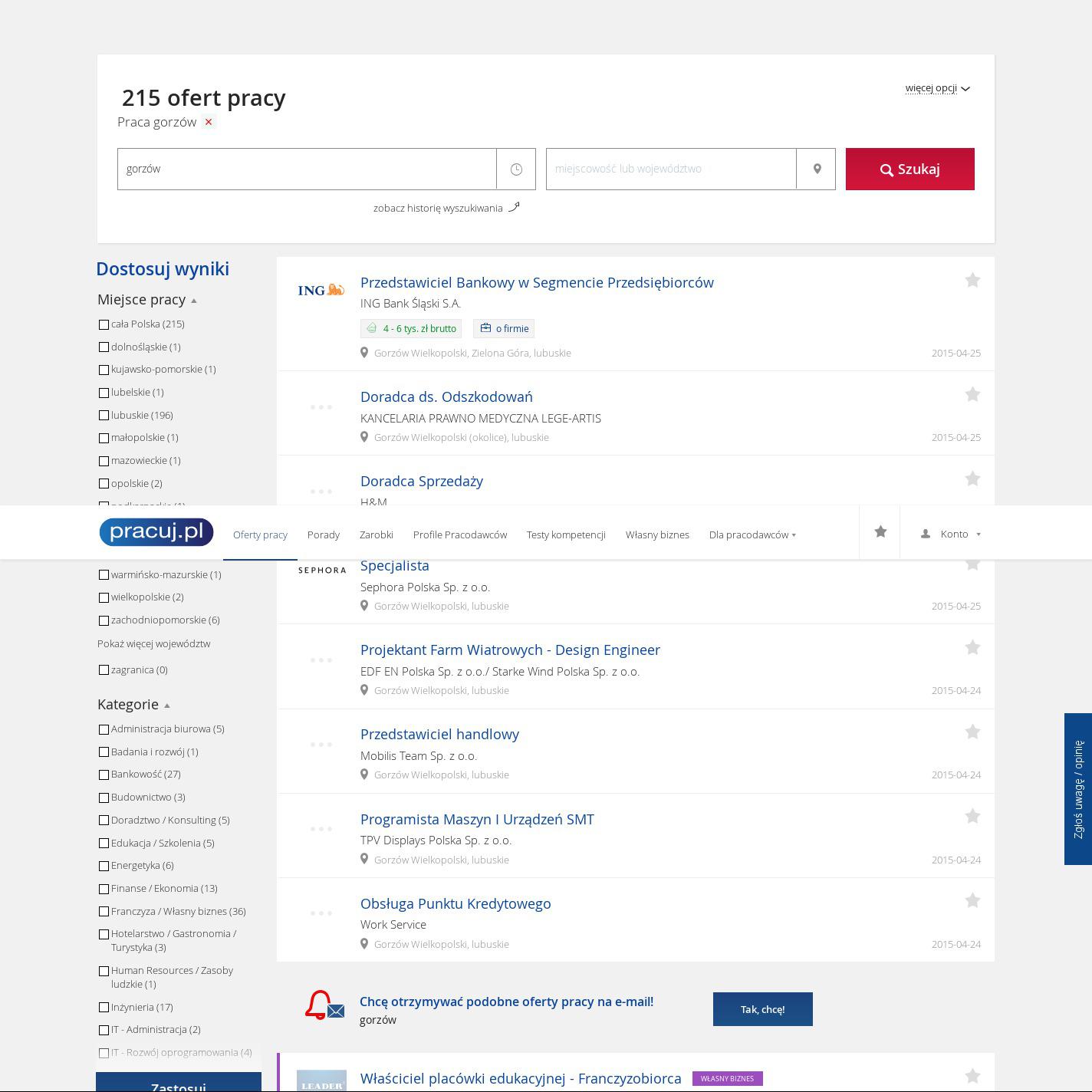Open the 'Zgłoś uwagę / opinię' feedback tab
Image resolution: width=1092 pixels, height=1092 pixels.
click(1078, 789)
